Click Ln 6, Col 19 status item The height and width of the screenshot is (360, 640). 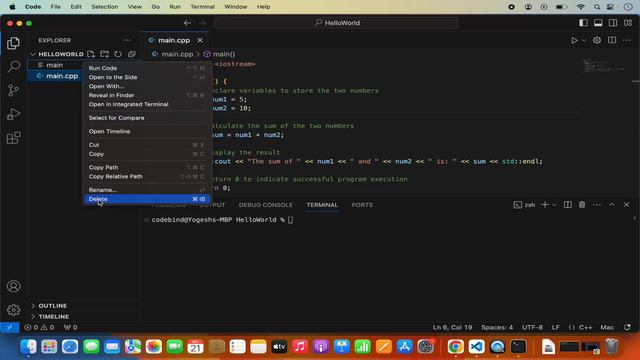pos(452,327)
